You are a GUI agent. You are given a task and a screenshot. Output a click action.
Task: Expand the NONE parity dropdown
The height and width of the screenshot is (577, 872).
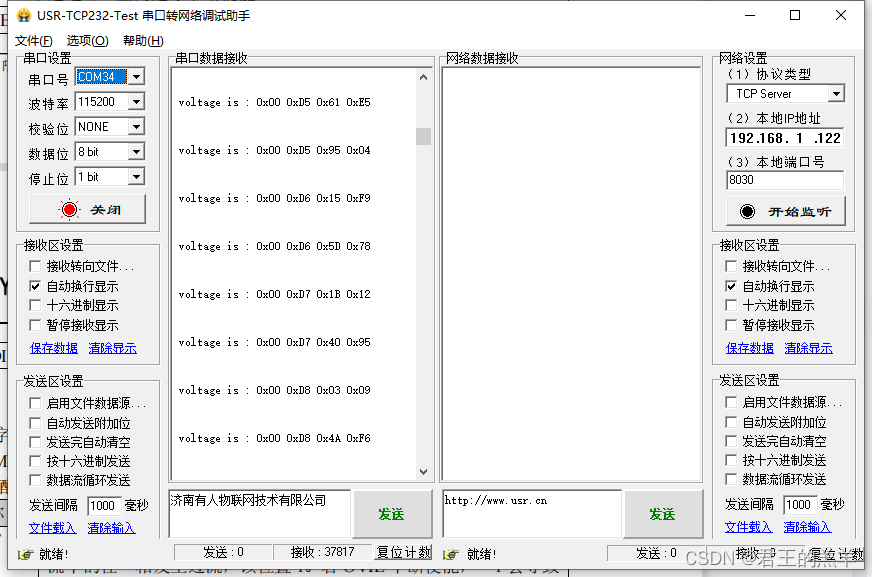(x=136, y=127)
